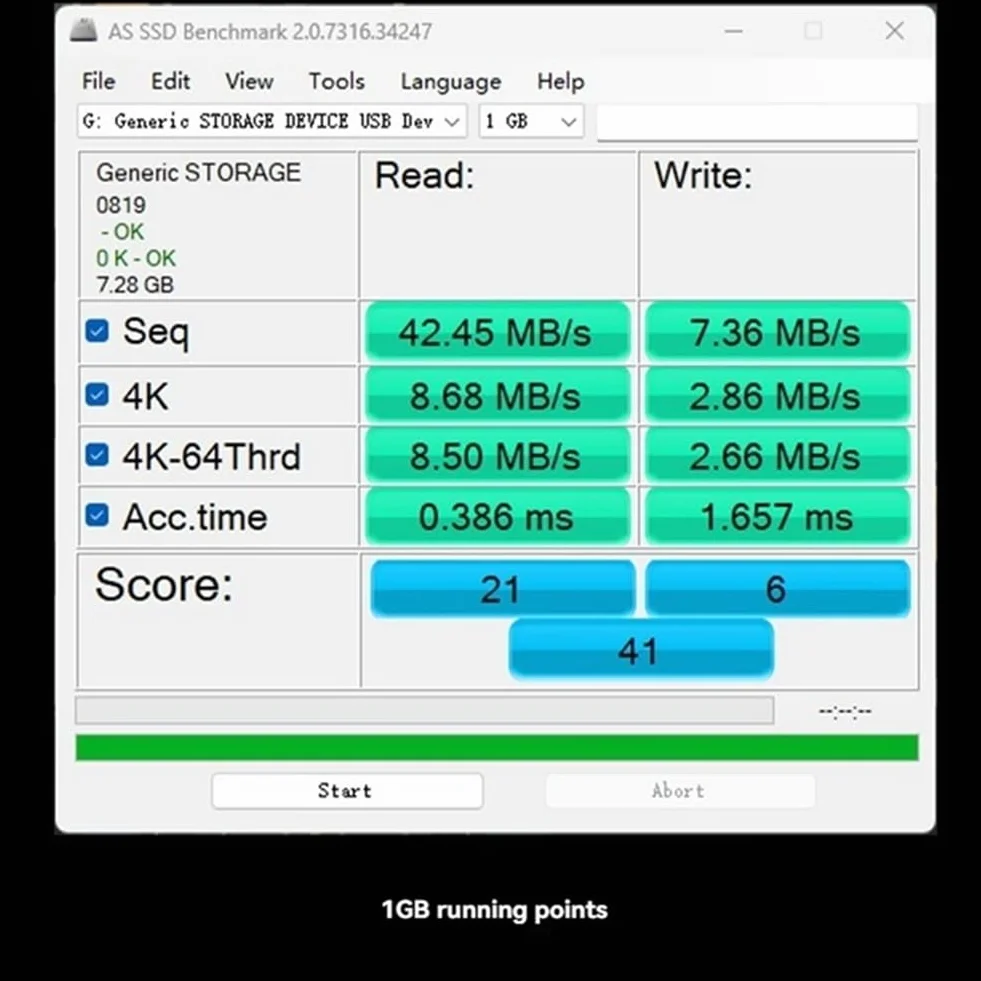The height and width of the screenshot is (981, 981).
Task: Click the write access time 1.657 ms
Action: click(x=777, y=517)
